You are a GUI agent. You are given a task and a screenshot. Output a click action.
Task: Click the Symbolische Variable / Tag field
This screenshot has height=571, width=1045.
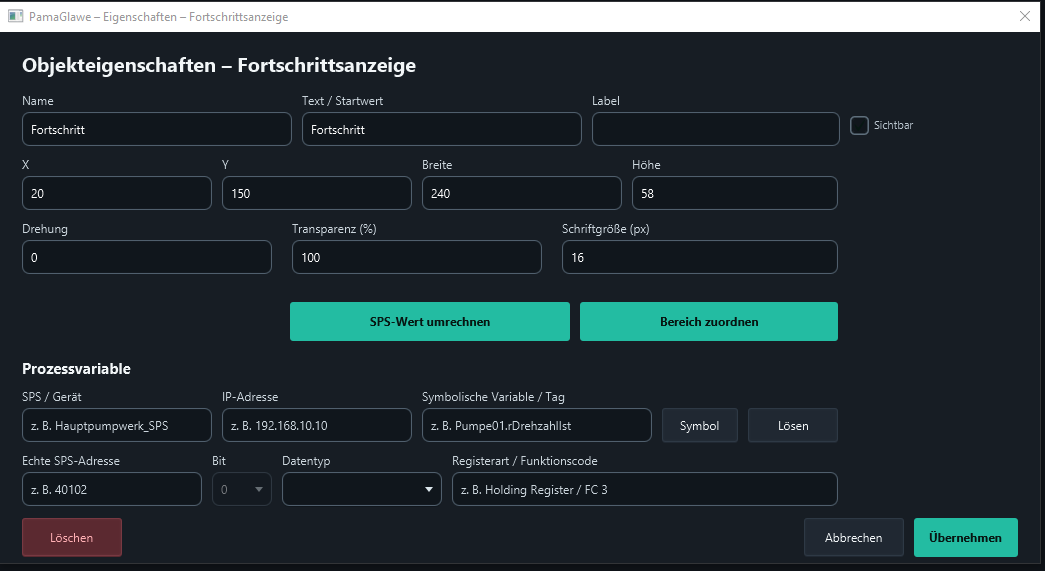pos(536,425)
